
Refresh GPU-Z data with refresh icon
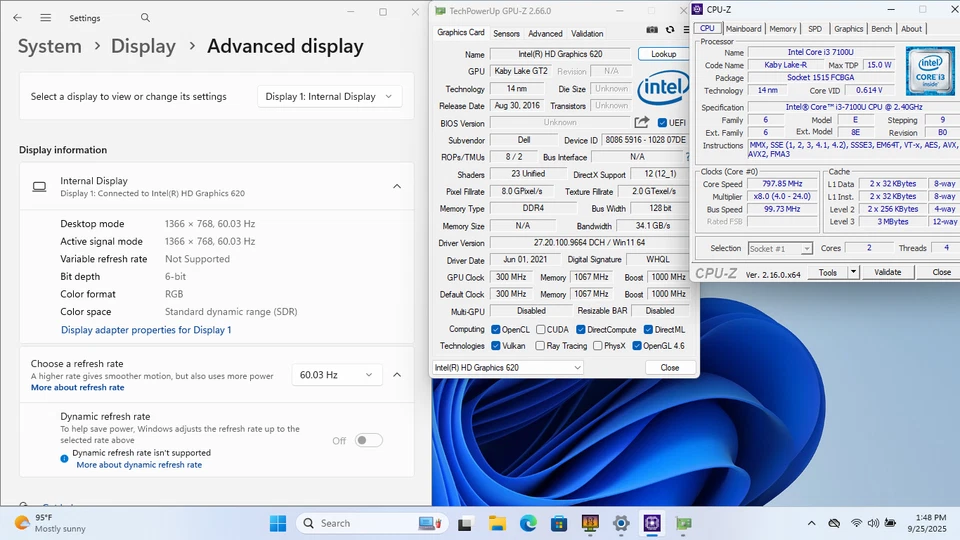pyautogui.click(x=670, y=29)
